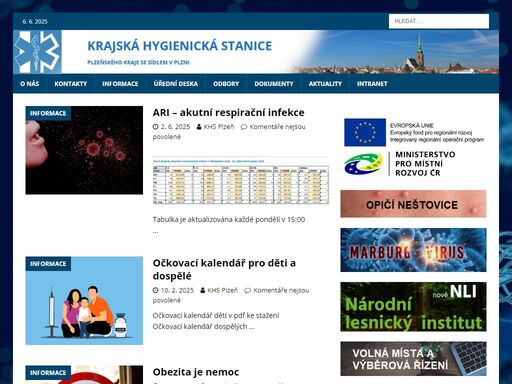This screenshot has height=384, width=512.
Task: Open the family vaccination thumbnail image
Action: 84,300
